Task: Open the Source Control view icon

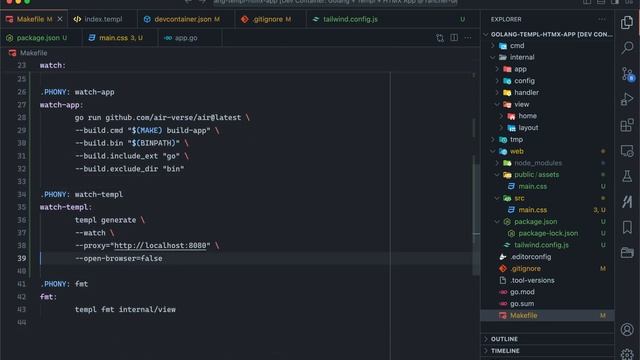Action: [x=627, y=74]
